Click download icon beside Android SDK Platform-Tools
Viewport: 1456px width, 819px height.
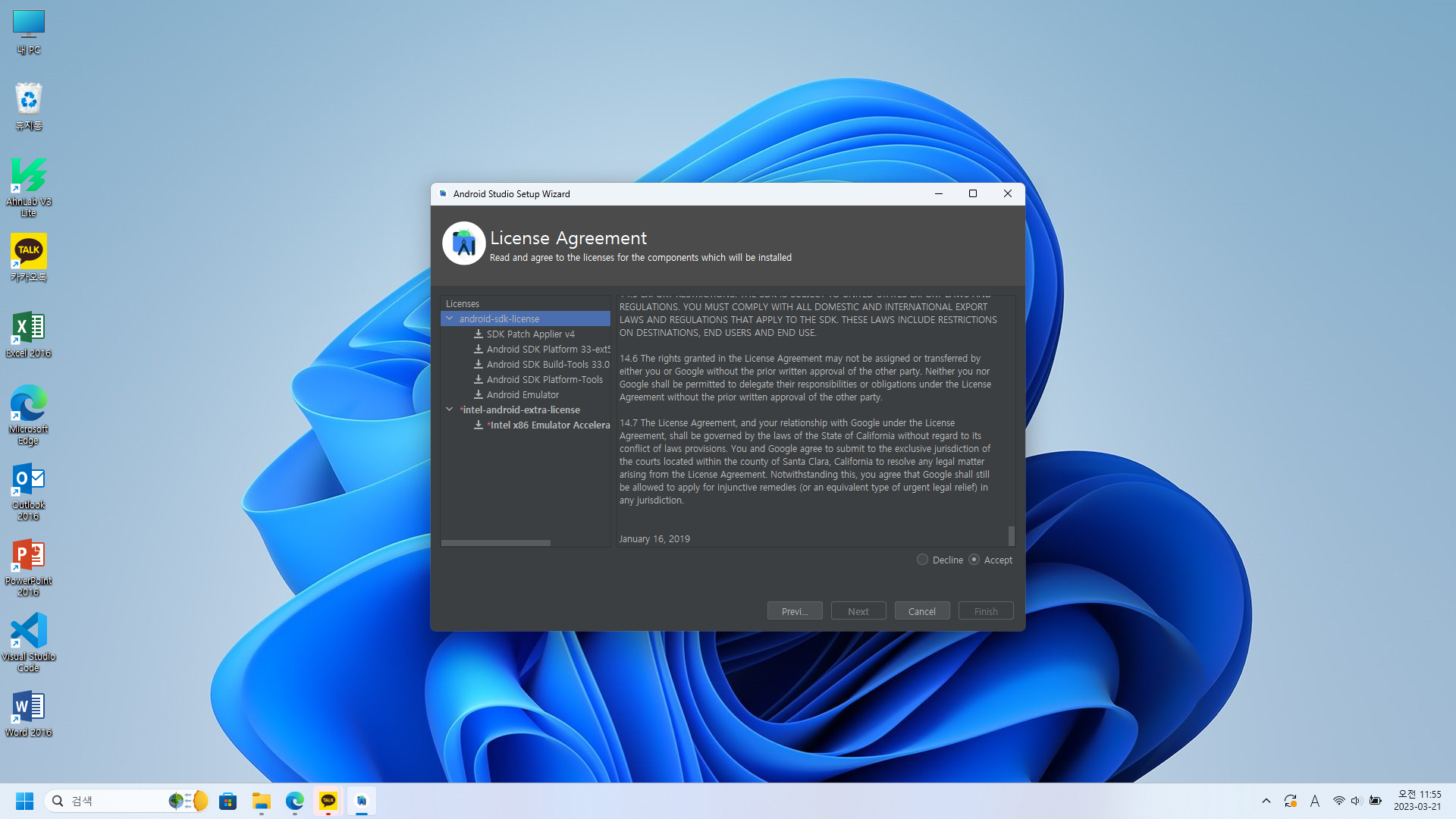(479, 379)
